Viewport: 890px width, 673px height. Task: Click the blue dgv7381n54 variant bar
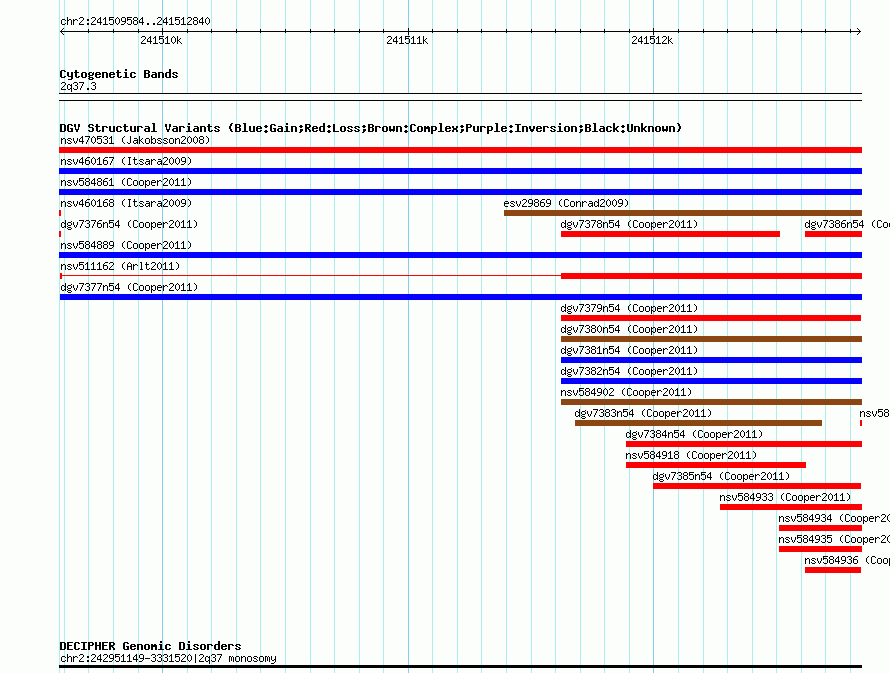tap(711, 360)
